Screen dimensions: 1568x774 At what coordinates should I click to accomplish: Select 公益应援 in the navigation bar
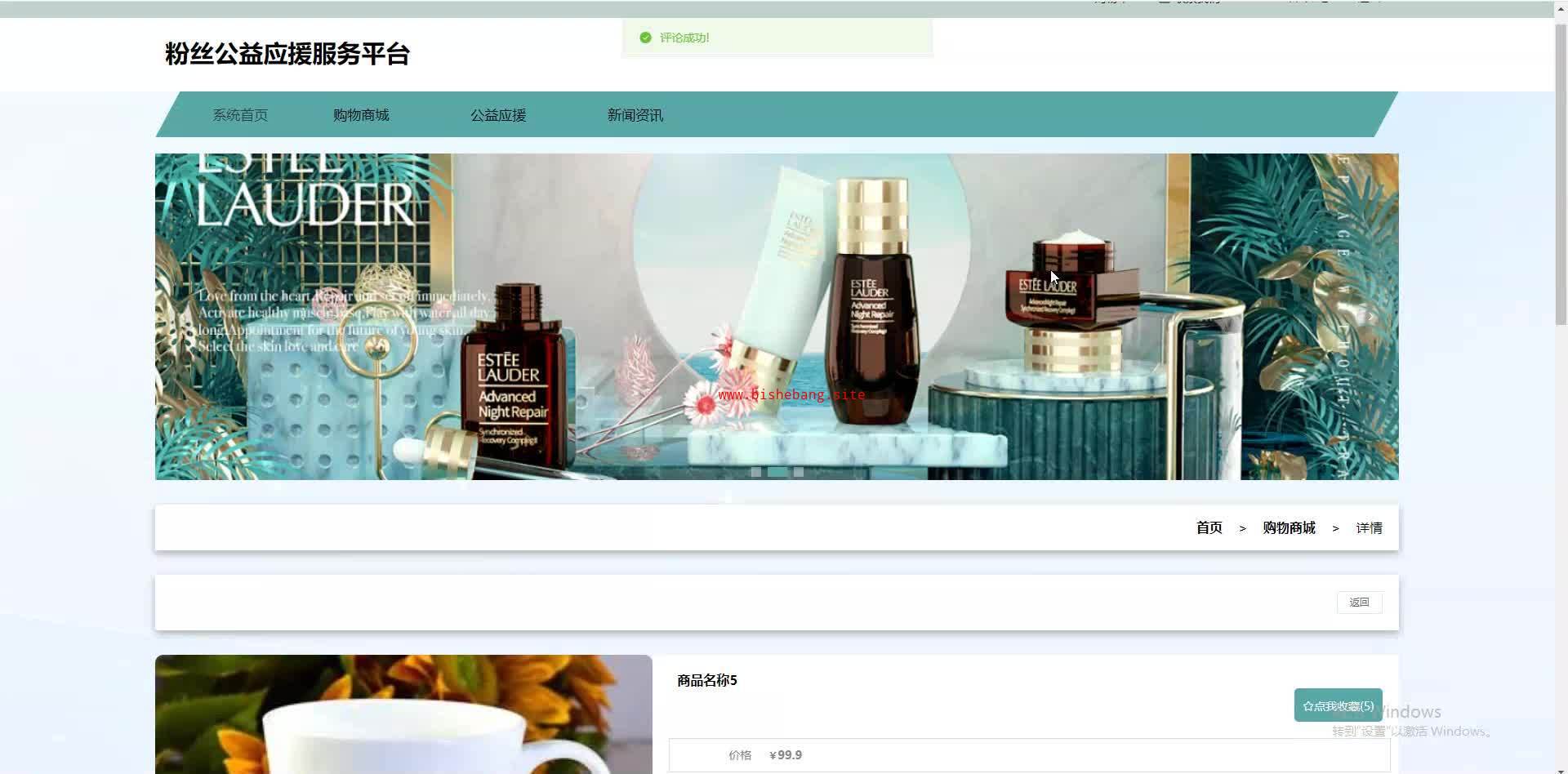(498, 115)
